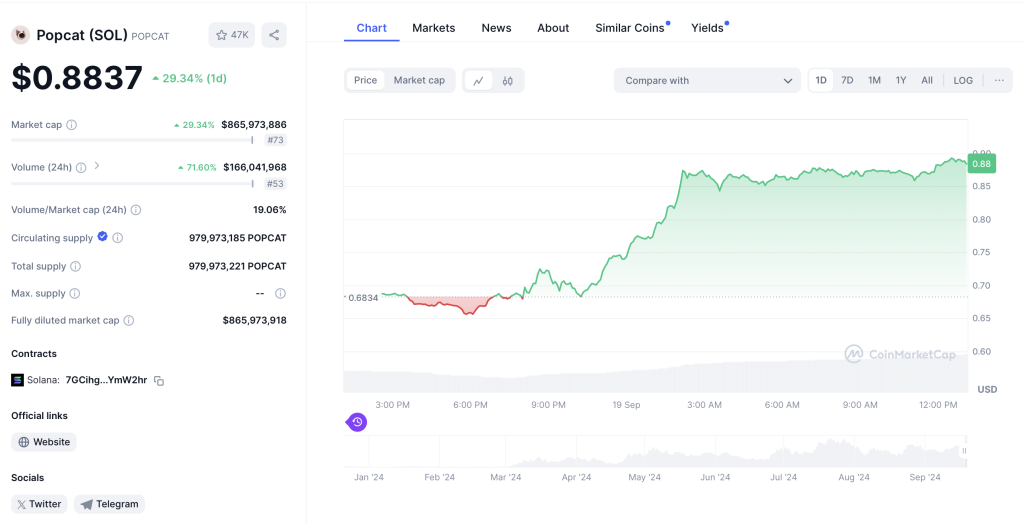Open Fully diluted market cap info icon
This screenshot has height=524, width=1024.
coord(129,320)
